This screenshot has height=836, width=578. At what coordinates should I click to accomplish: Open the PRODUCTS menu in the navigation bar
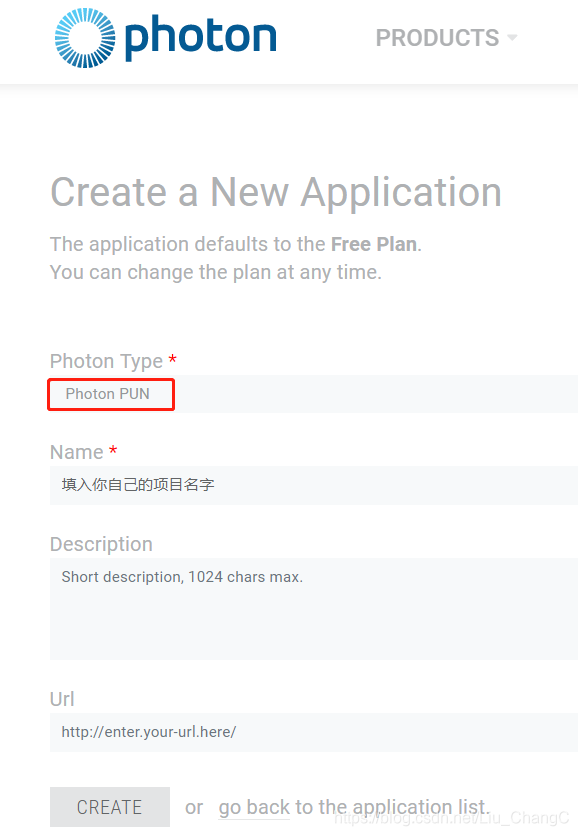point(438,38)
